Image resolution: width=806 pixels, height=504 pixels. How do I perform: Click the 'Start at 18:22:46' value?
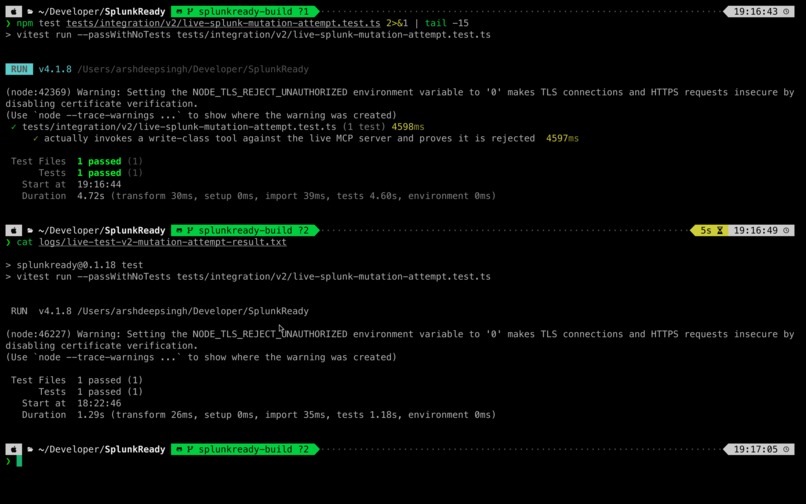99,404
